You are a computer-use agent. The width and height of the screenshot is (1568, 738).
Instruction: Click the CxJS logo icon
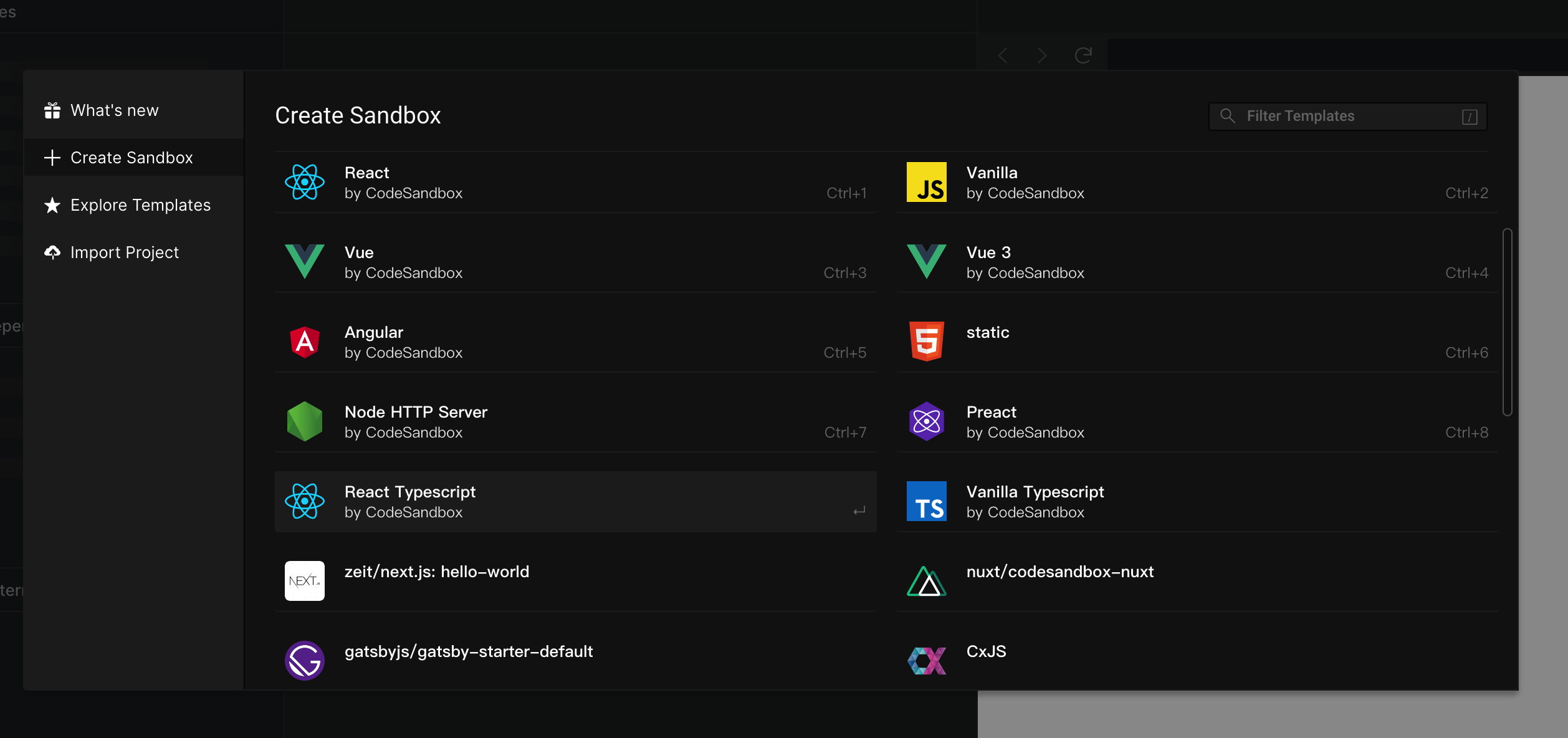[x=926, y=661]
